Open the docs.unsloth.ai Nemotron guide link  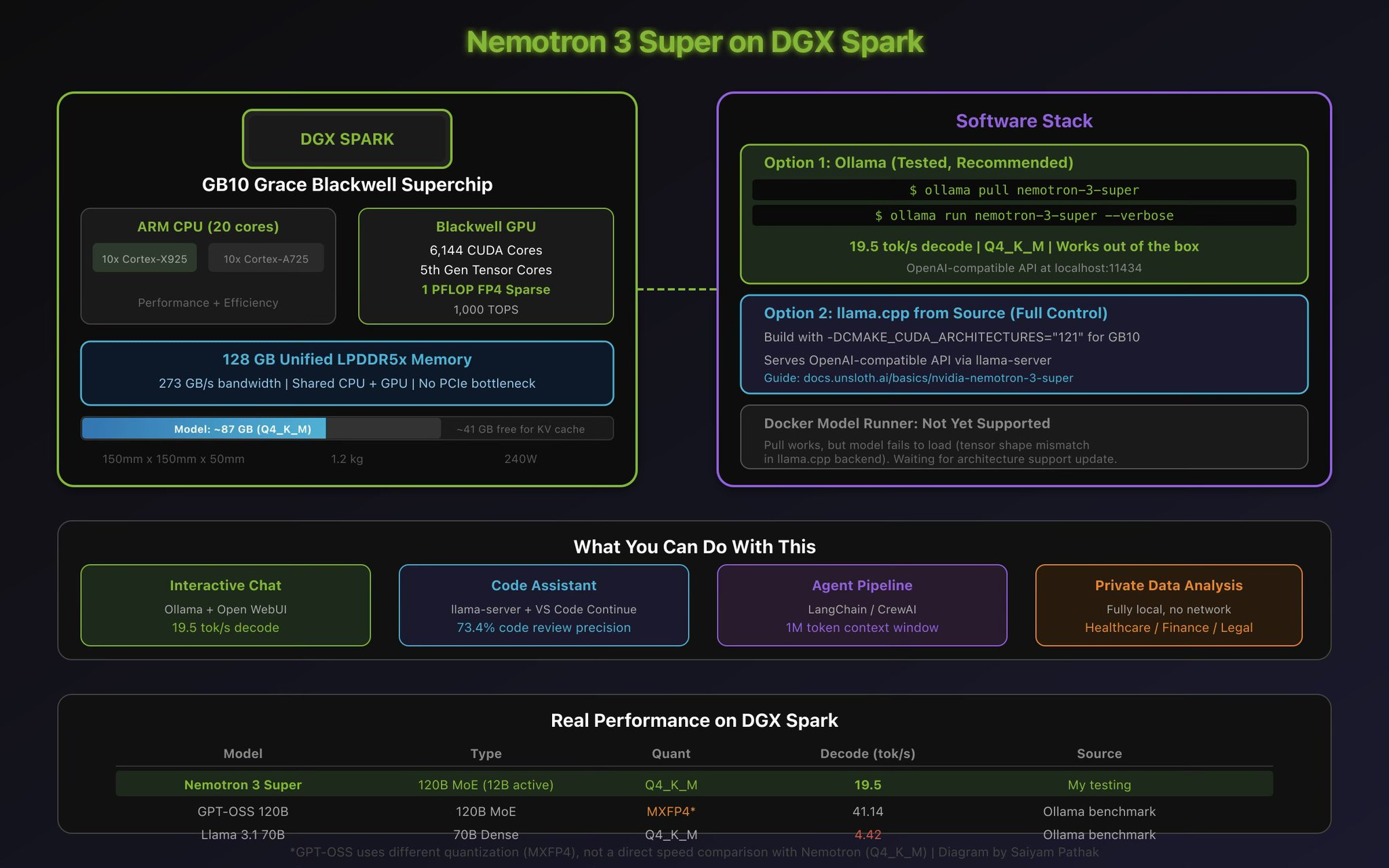click(918, 378)
